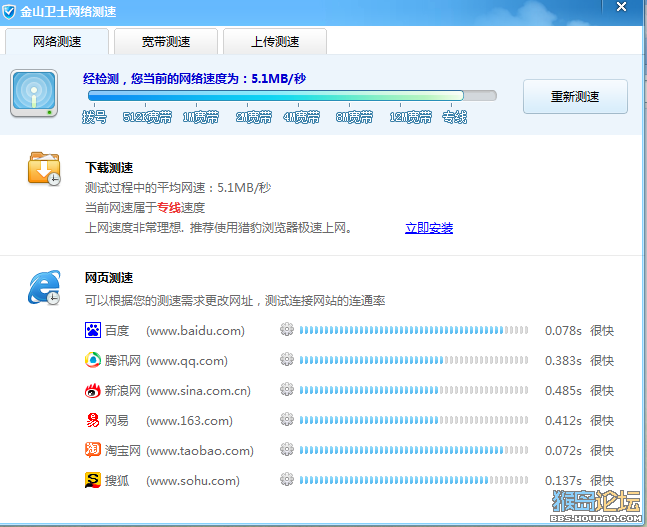This screenshot has width=647, height=527.
Task: Click the qq.com response speed bar
Action: coord(414,360)
